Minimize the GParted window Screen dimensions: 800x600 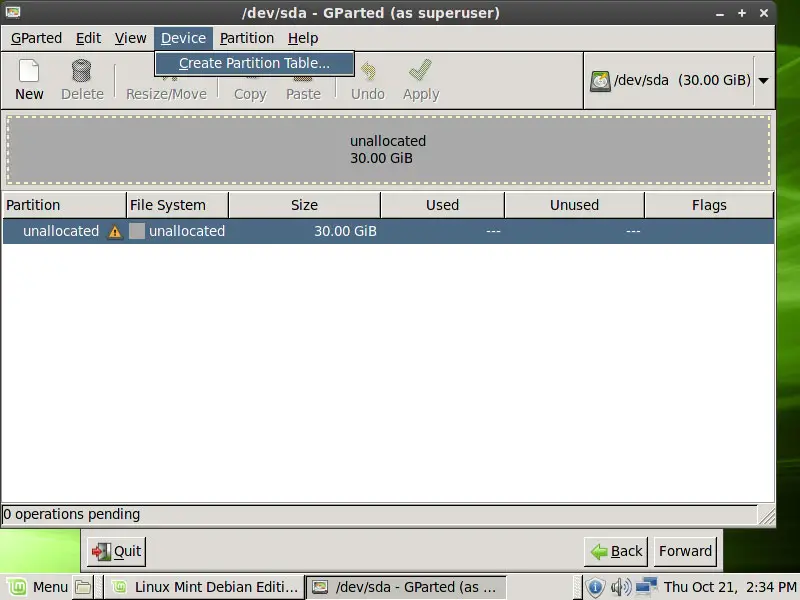click(719, 13)
